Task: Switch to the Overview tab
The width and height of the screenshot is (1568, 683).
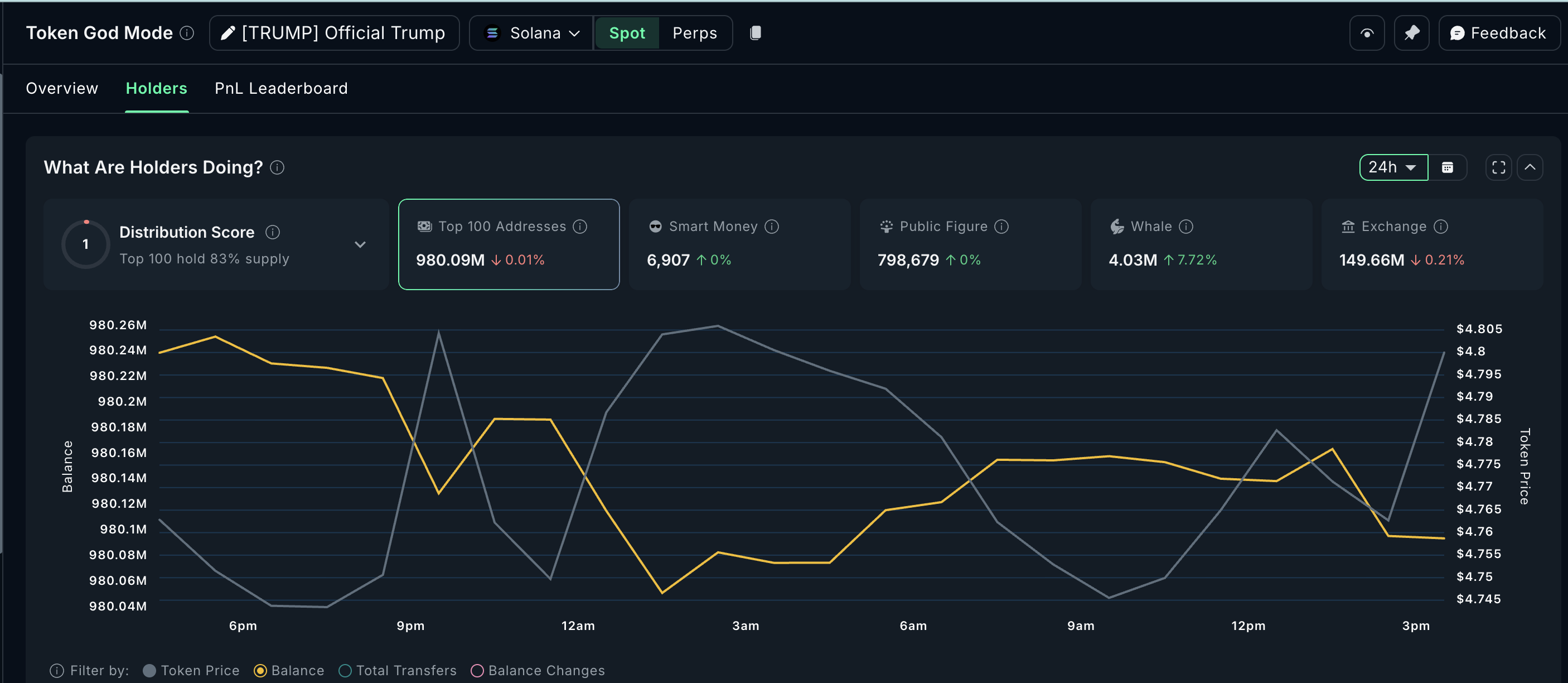Action: [x=61, y=88]
